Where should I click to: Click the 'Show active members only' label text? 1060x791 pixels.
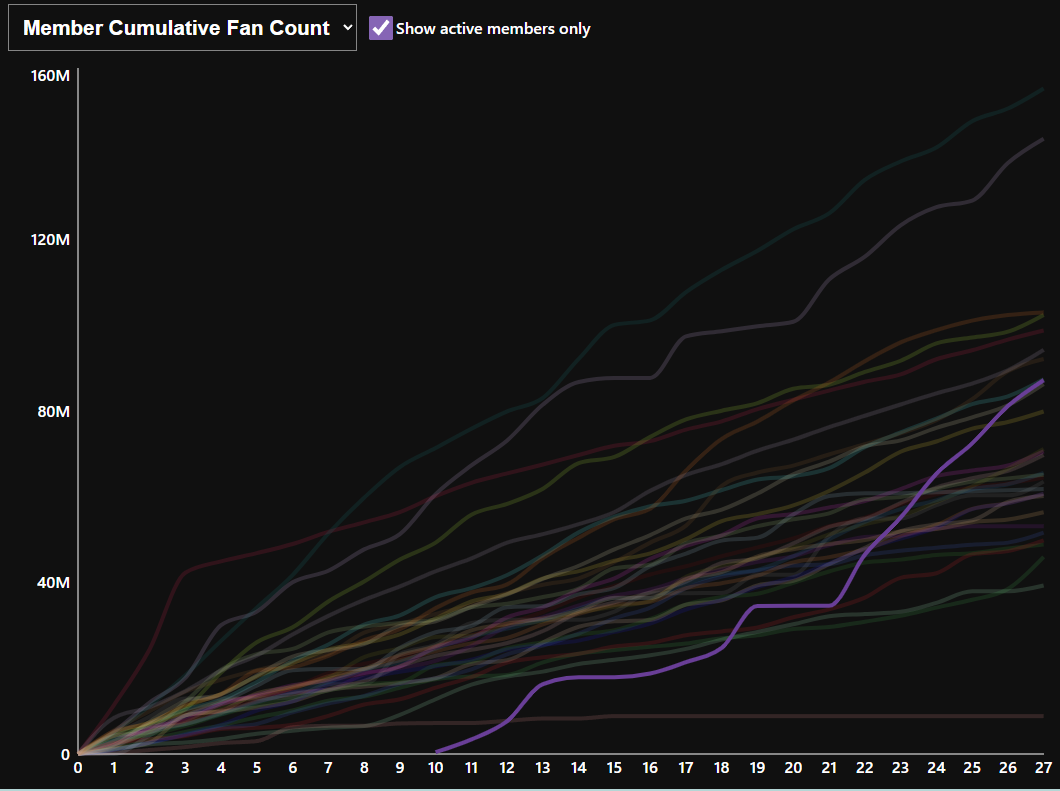click(493, 28)
